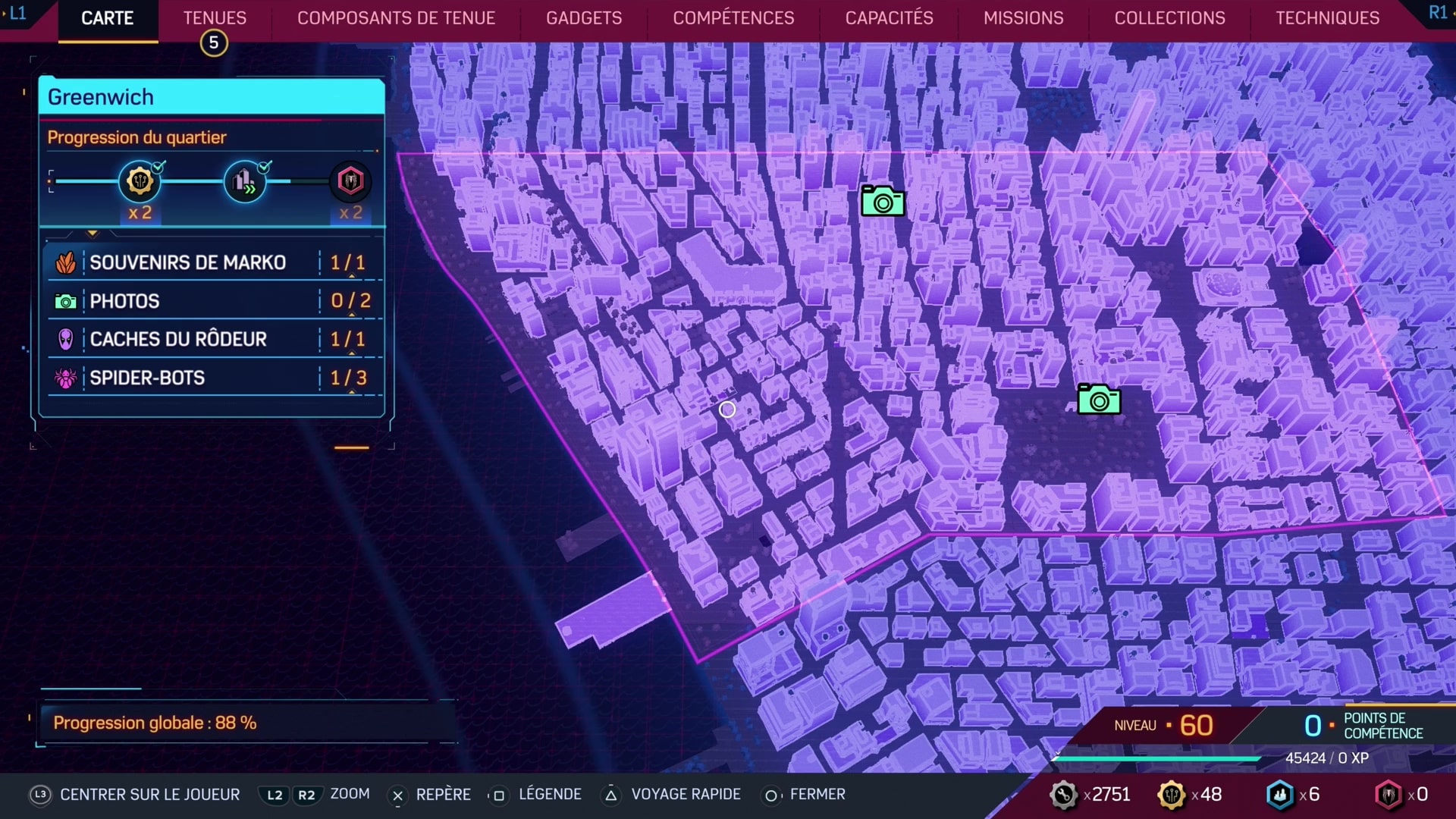
Task: Click the Souvenirs de Marko 1/1 counter
Action: point(348,262)
